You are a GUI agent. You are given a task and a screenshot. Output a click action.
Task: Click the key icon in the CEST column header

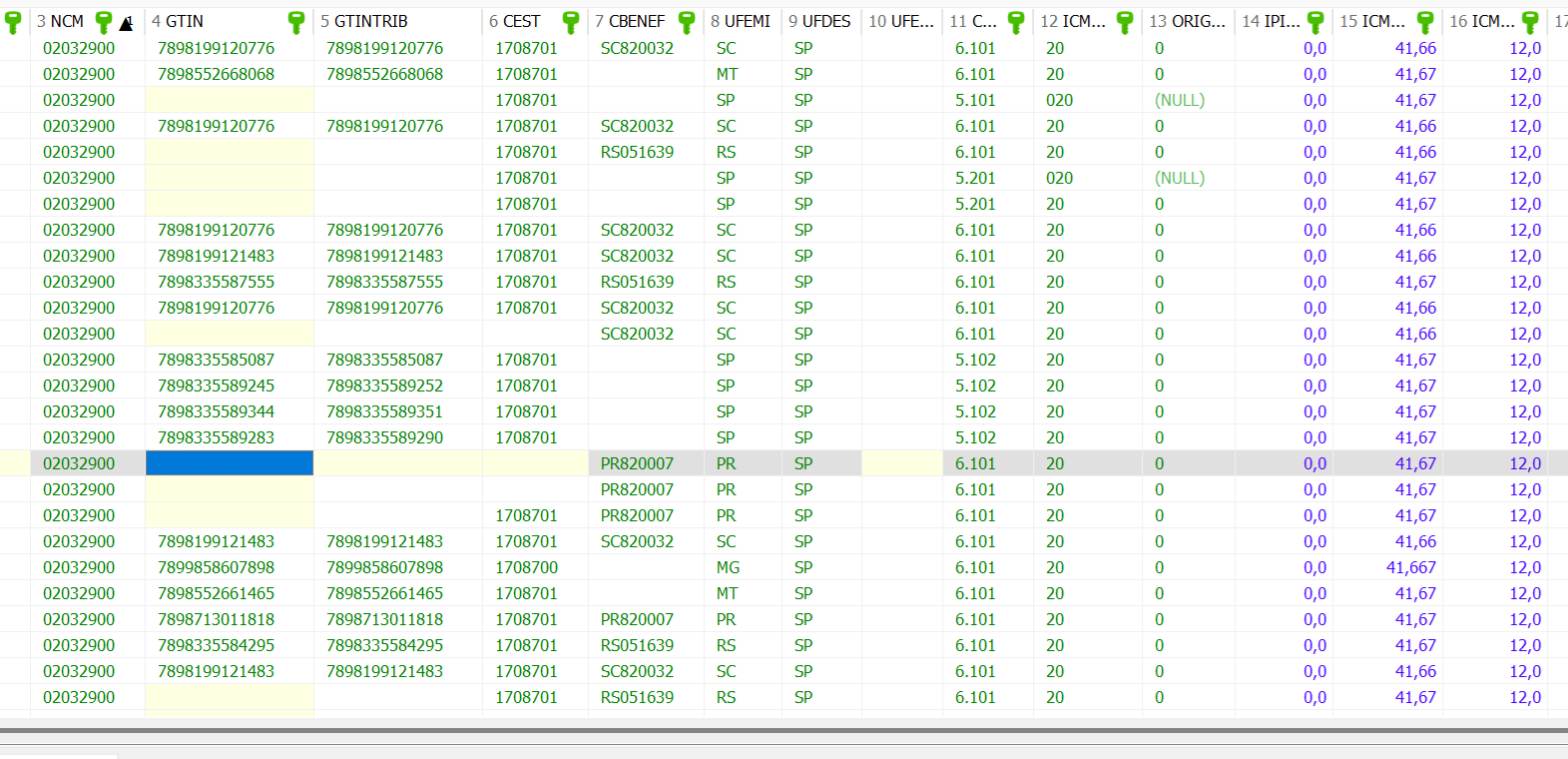click(571, 22)
